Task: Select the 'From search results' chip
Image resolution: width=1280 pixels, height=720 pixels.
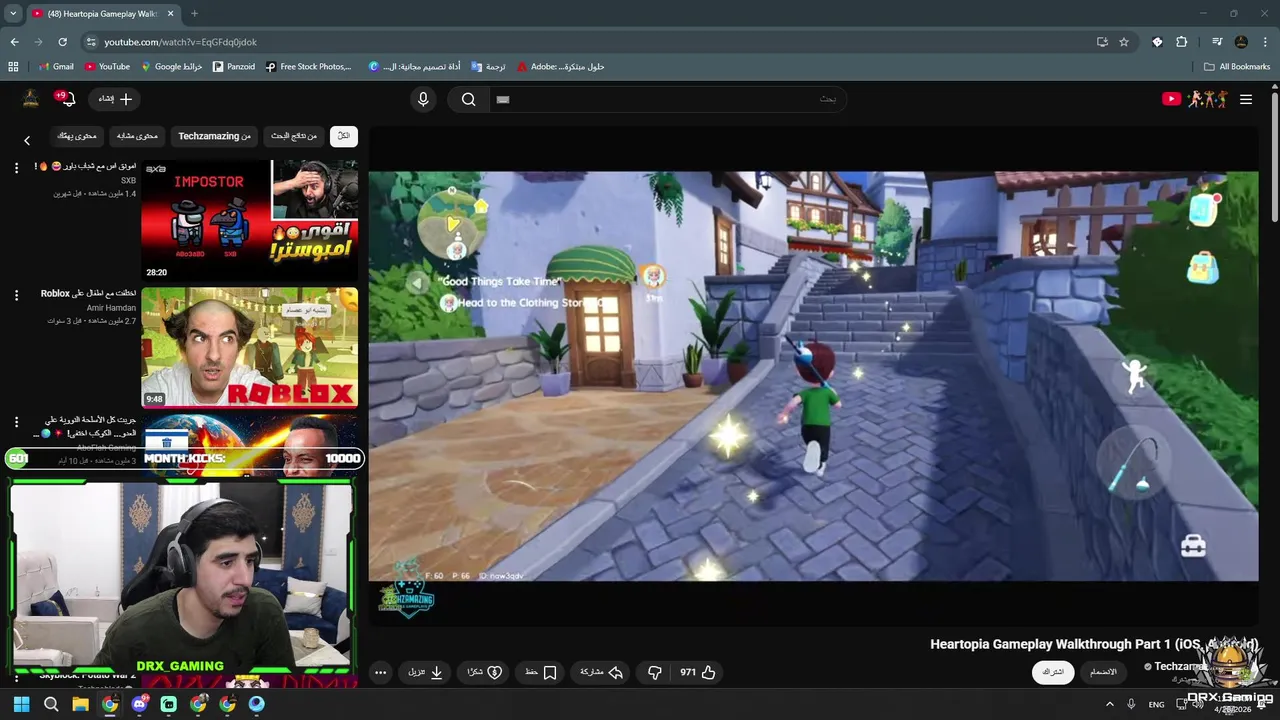Action: 294,136
